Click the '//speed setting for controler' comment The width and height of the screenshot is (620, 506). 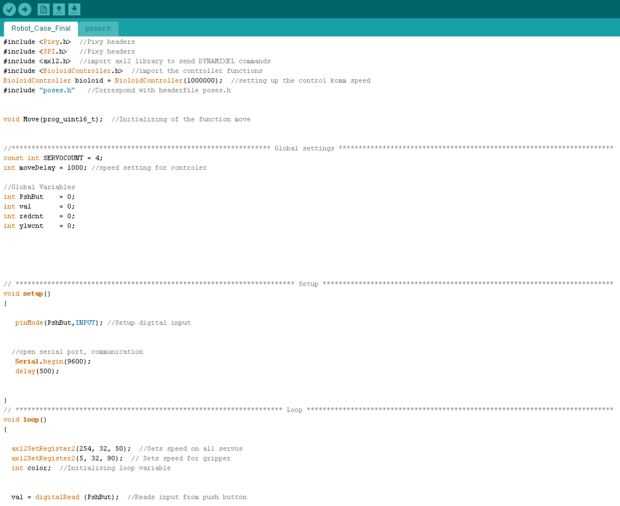pos(149,168)
